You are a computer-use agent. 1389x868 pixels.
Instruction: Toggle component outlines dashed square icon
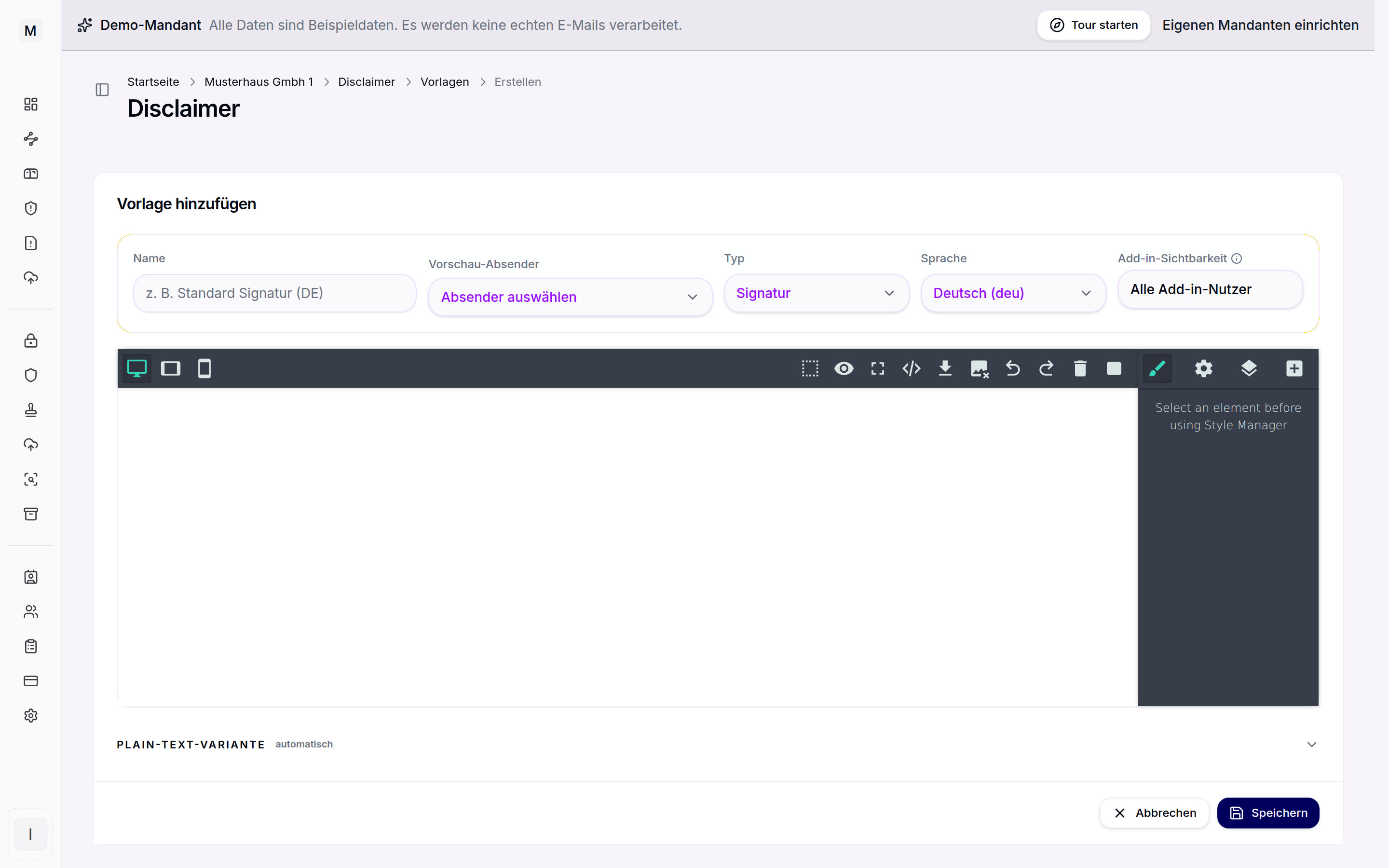pyautogui.click(x=810, y=368)
